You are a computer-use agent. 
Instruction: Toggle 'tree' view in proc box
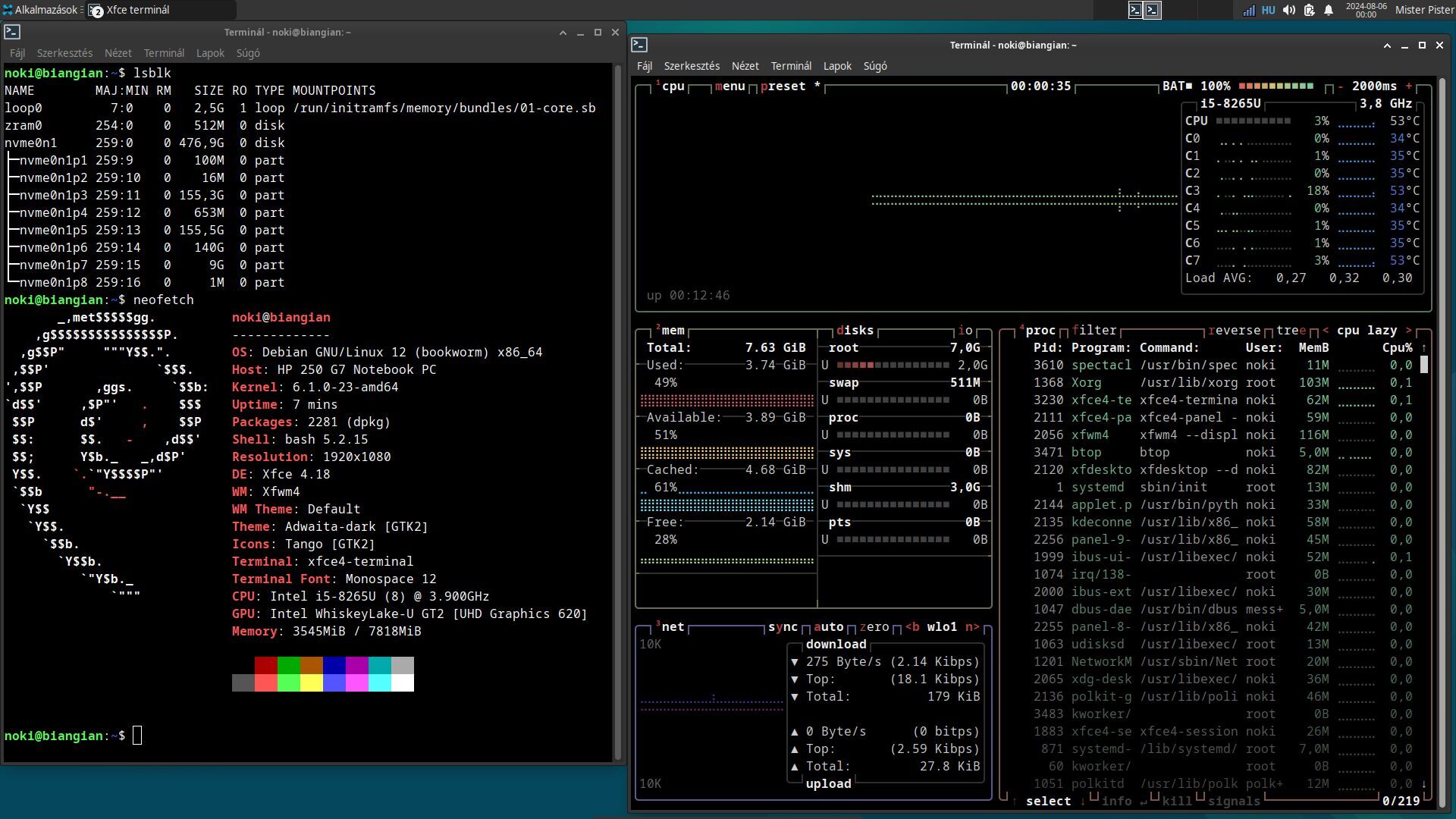click(1291, 331)
